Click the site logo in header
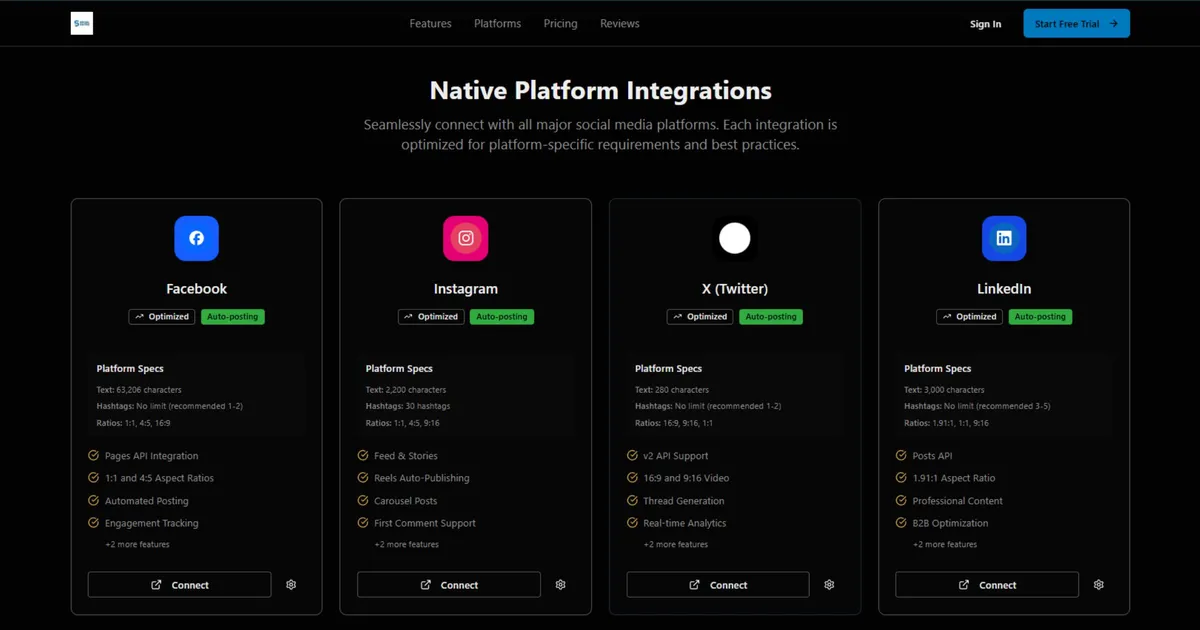Screen dimensions: 1200x630 pyautogui.click(x=82, y=24)
